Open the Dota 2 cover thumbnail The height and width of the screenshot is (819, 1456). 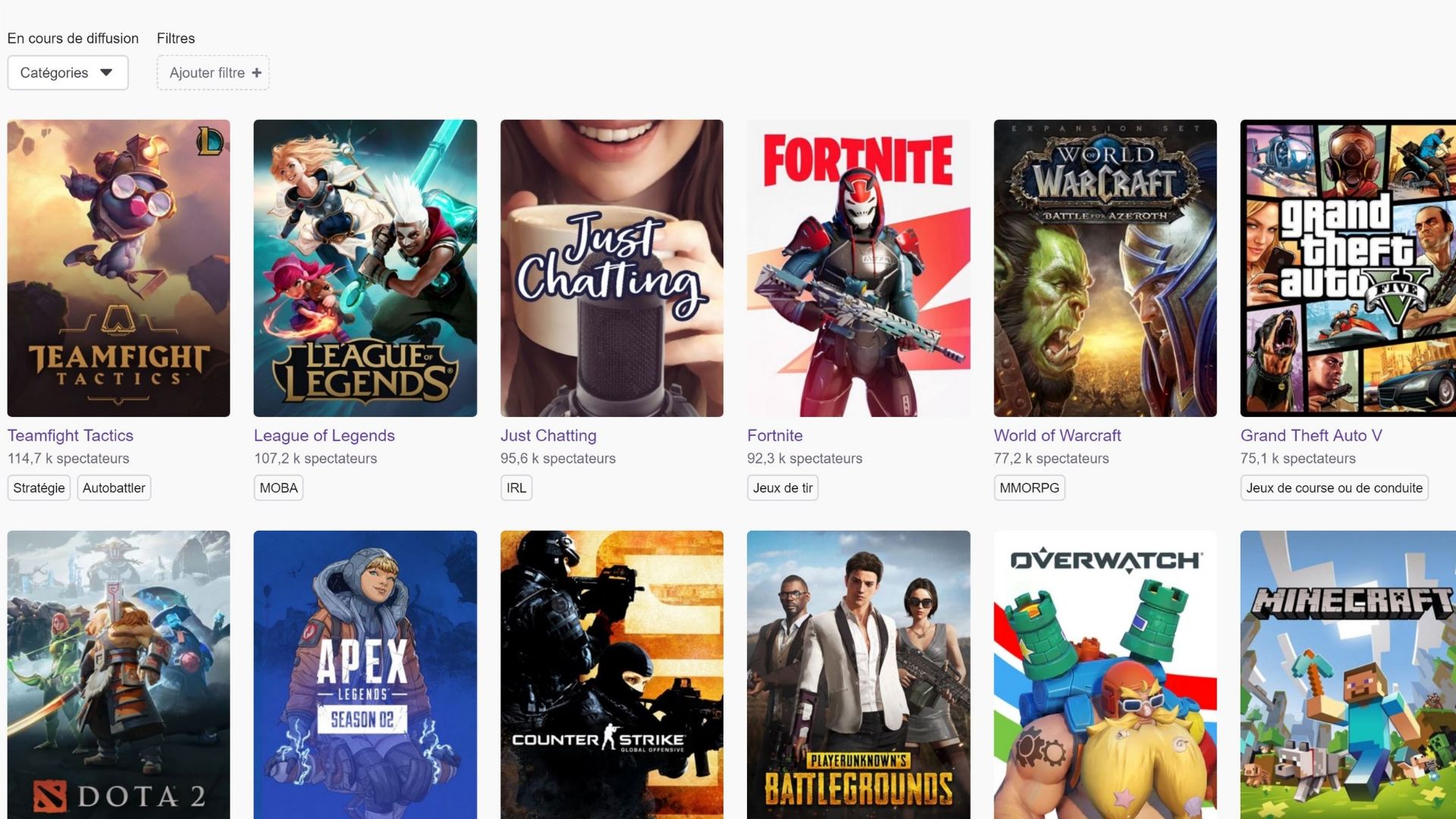click(x=118, y=675)
